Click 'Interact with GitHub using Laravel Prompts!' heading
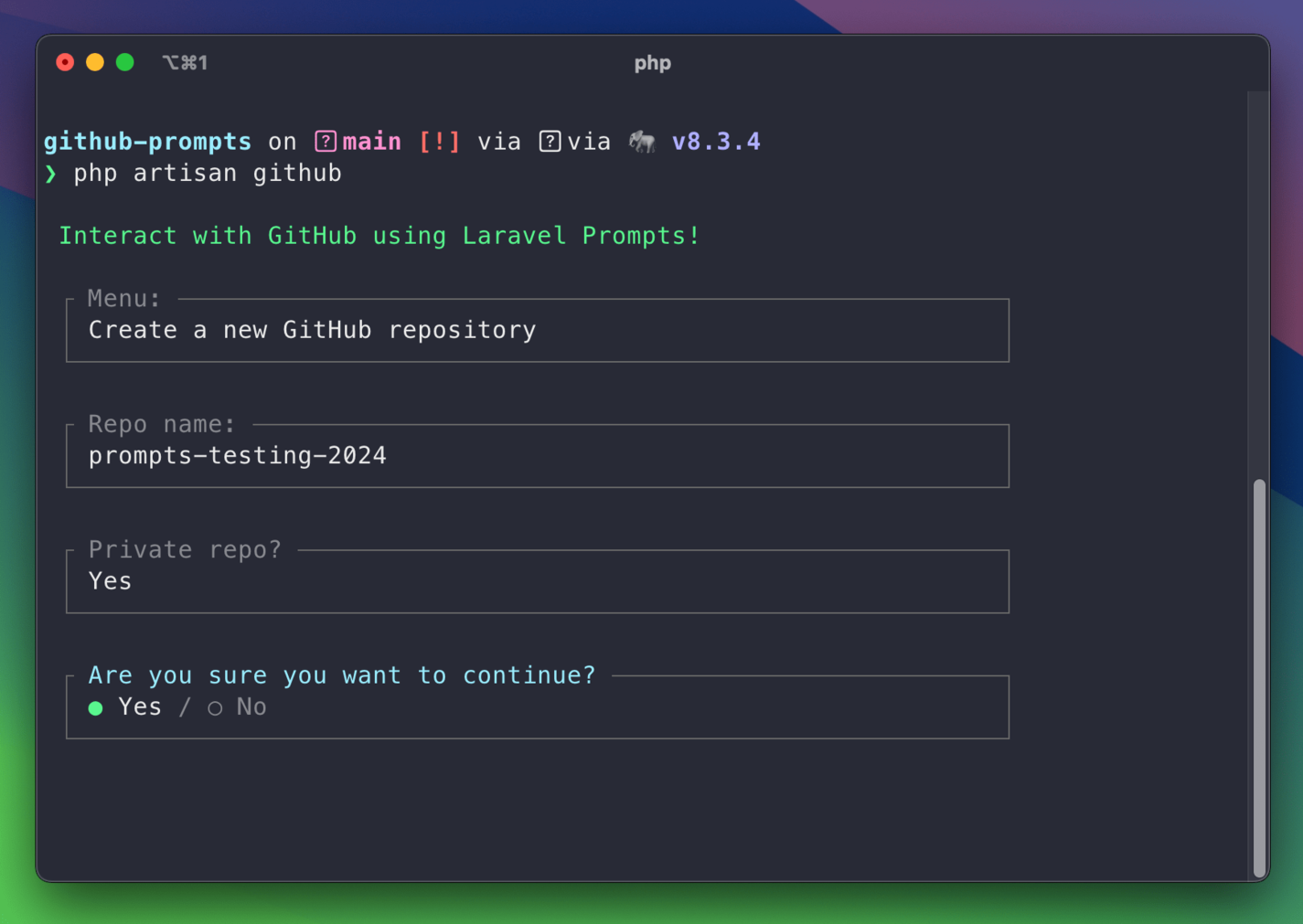 coord(379,236)
